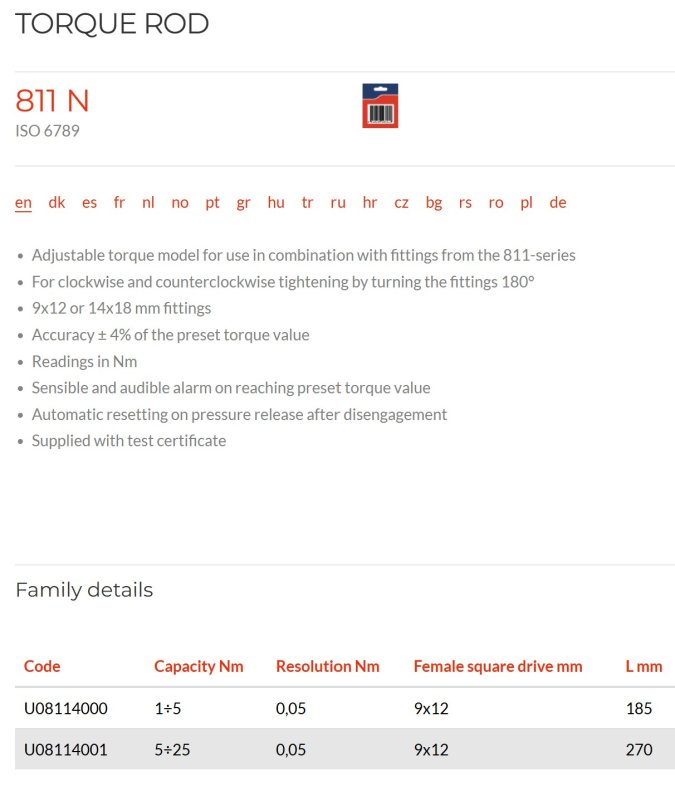
Task: Select the U08114000 table row
Action: 345,708
